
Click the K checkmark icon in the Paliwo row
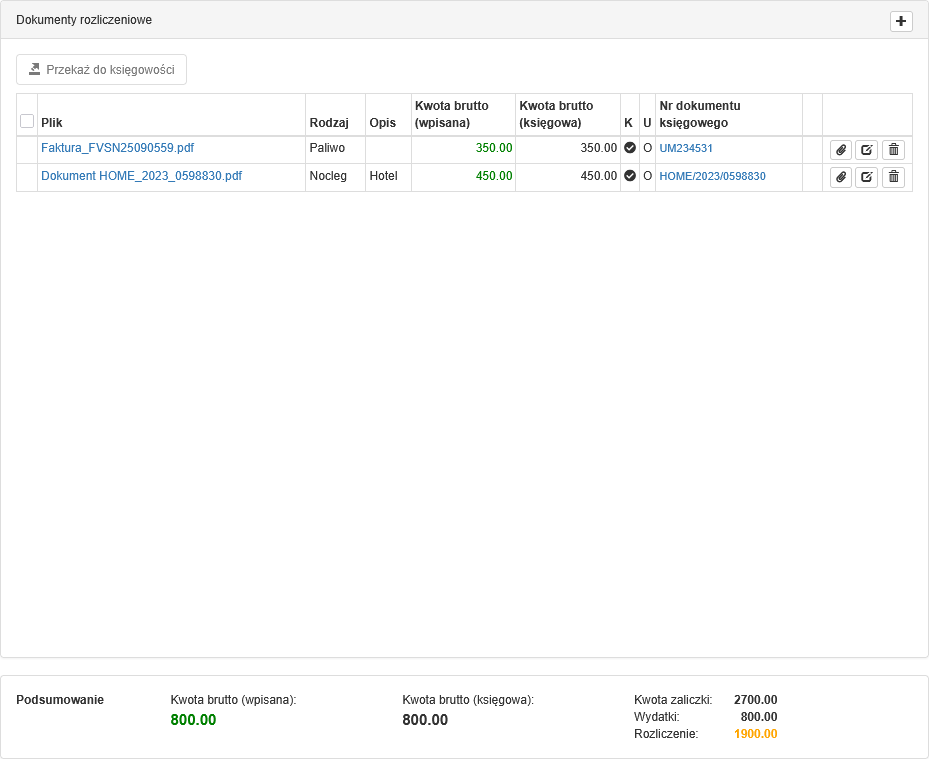[x=630, y=148]
